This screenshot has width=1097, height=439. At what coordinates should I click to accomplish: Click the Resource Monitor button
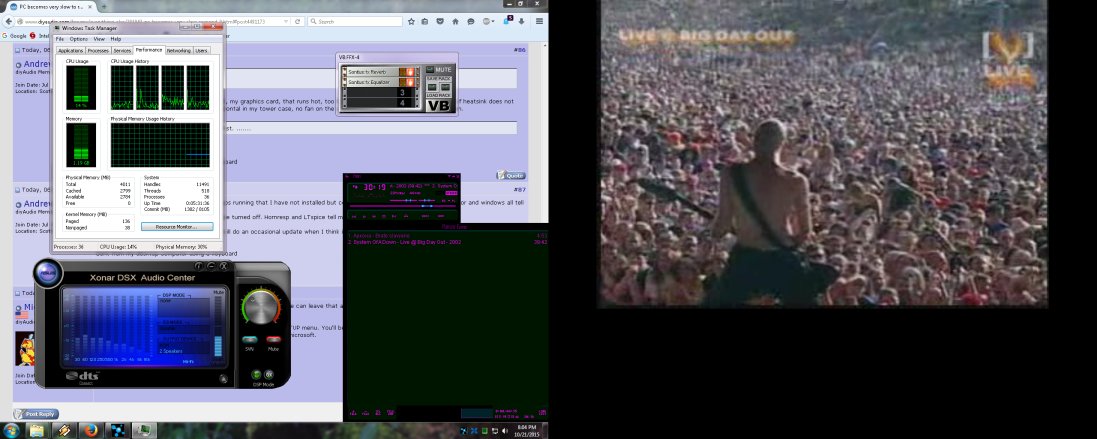tap(177, 227)
